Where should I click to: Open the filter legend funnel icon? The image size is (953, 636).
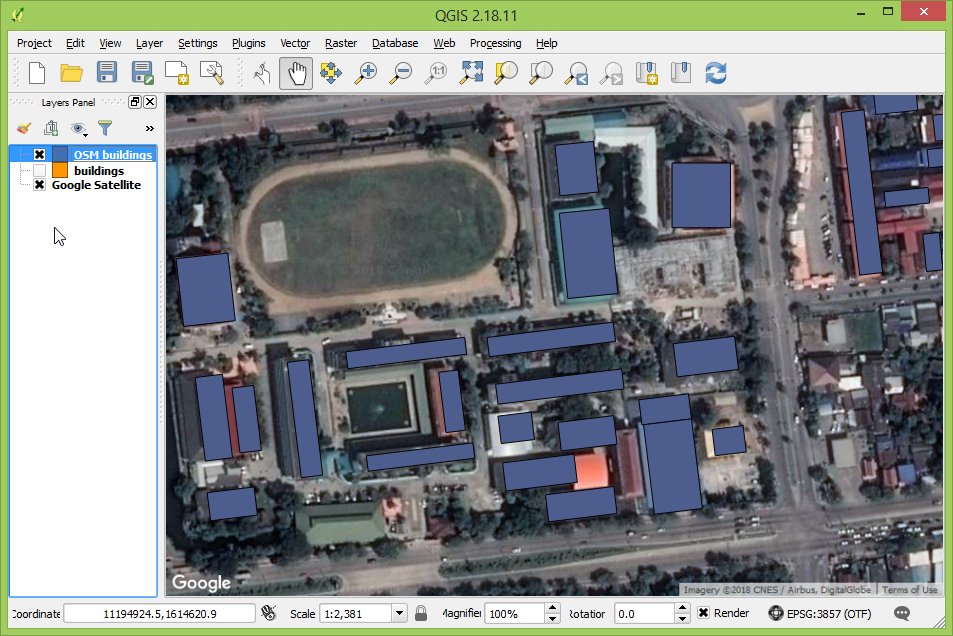coord(104,128)
